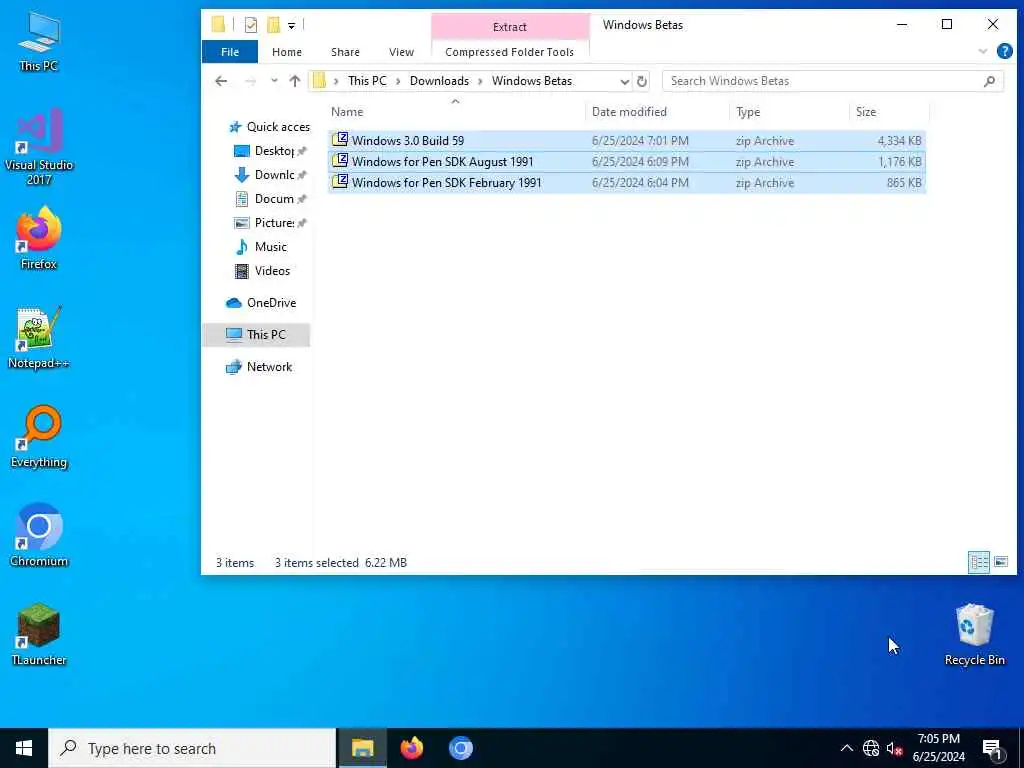Refresh the Windows Betas folder
1024x768 pixels.
tap(642, 81)
